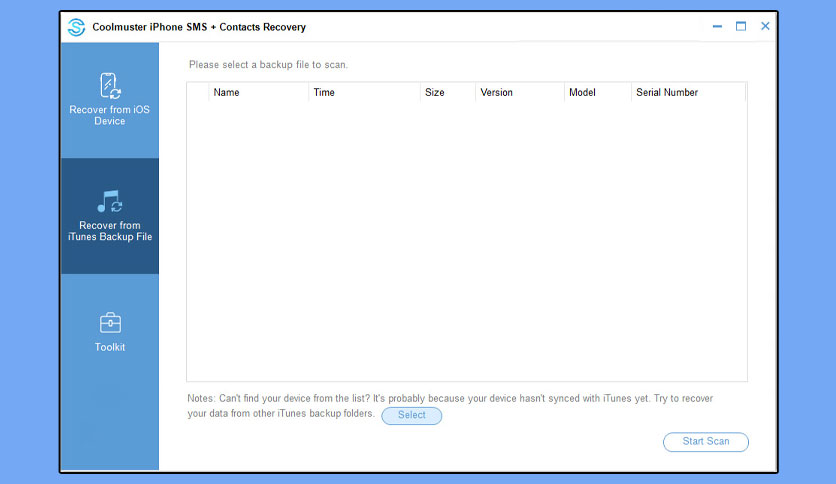Click the phone recovery icon in sidebar
Screen dimensions: 836x484
coord(110,86)
